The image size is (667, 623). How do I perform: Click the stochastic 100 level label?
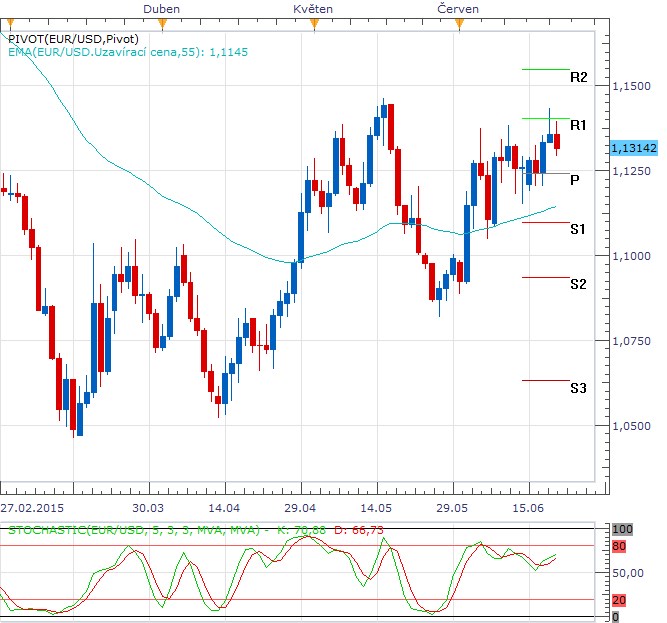(622, 529)
